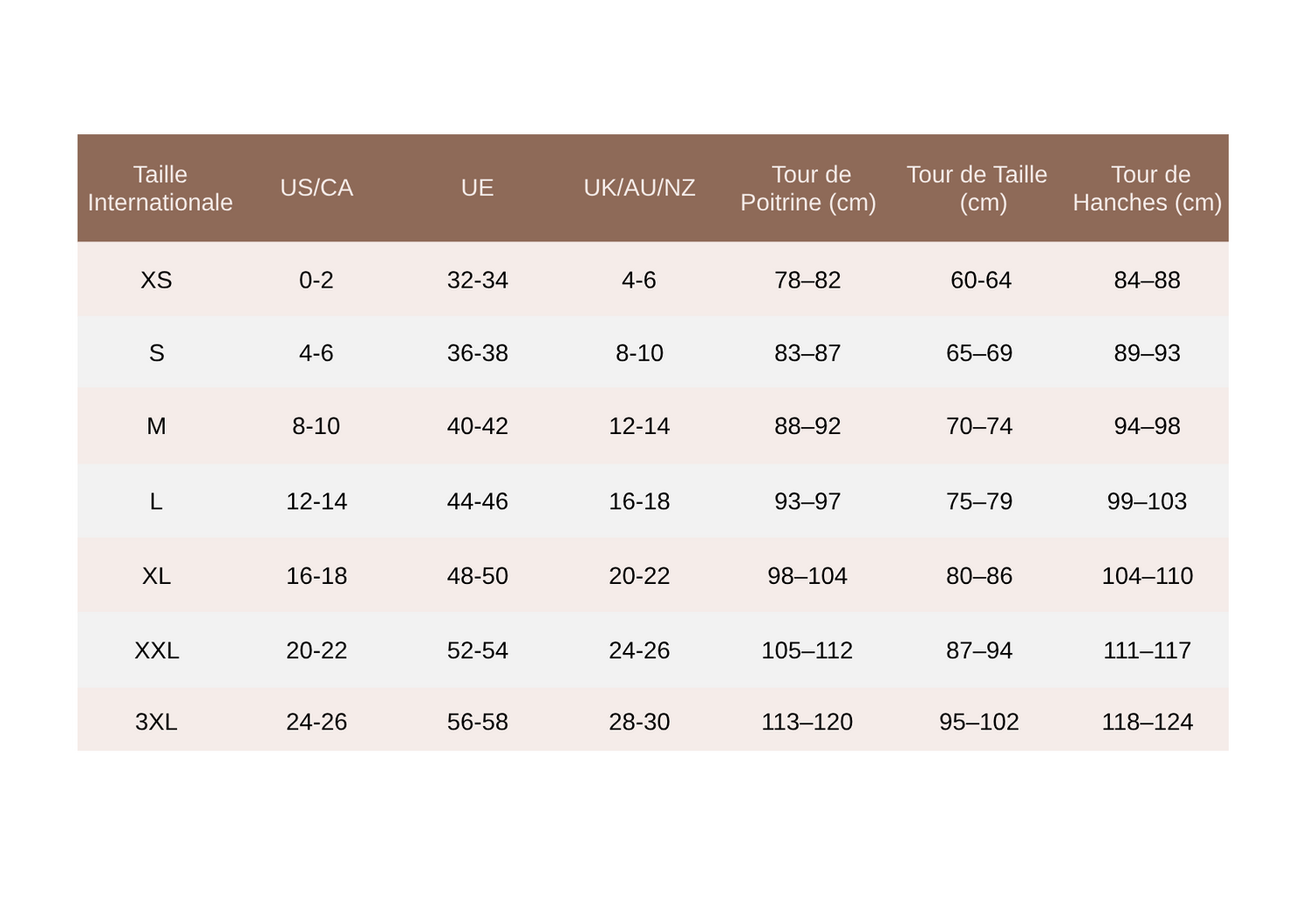The width and height of the screenshot is (1308, 924).
Task: Click the 118–124 hip measurement
Action: click(x=1148, y=722)
